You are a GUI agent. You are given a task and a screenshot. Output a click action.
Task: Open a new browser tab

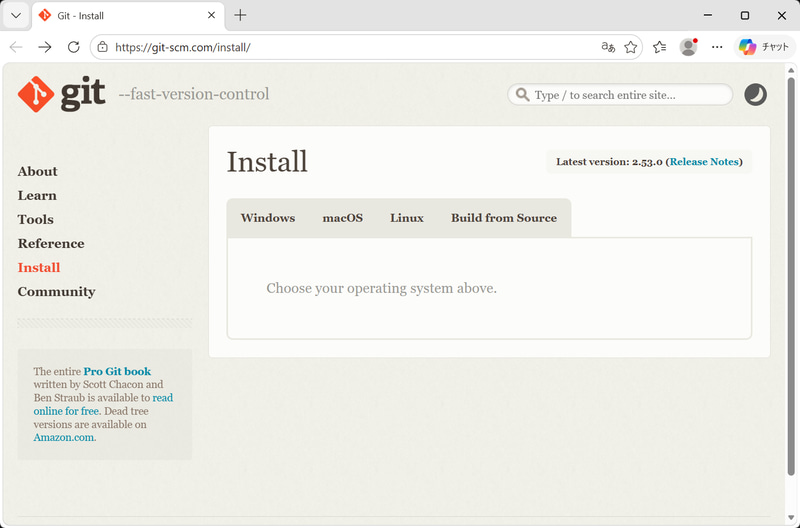240,16
